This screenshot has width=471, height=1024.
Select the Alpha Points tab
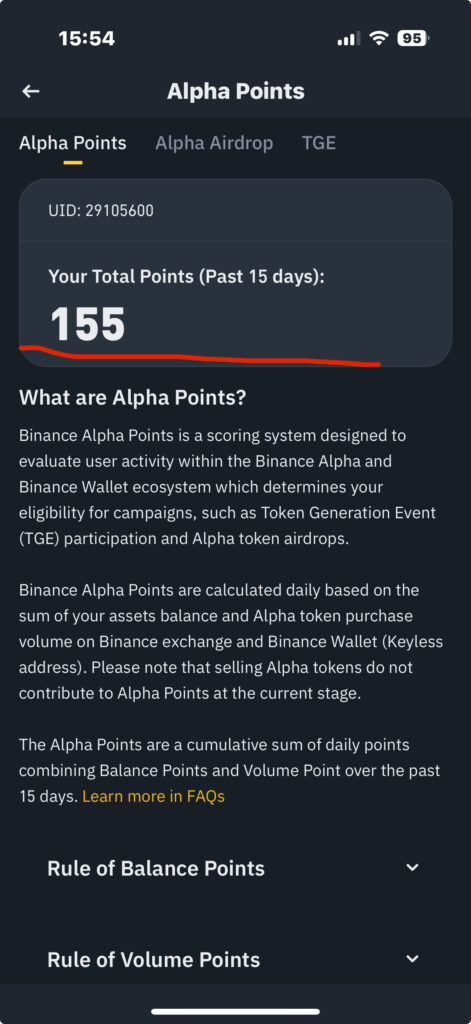click(x=73, y=143)
